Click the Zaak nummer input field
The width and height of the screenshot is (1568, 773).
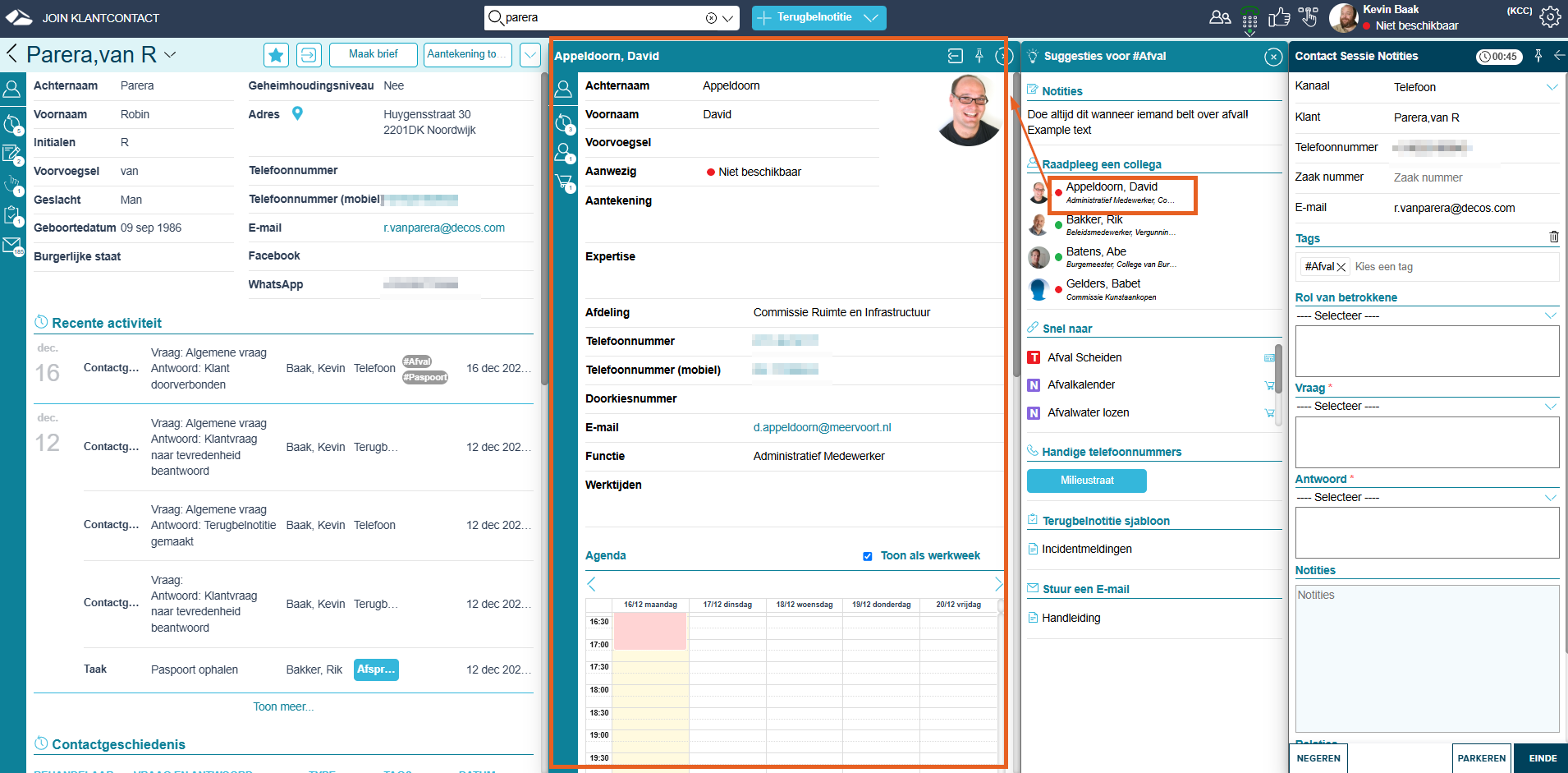click(x=1475, y=177)
